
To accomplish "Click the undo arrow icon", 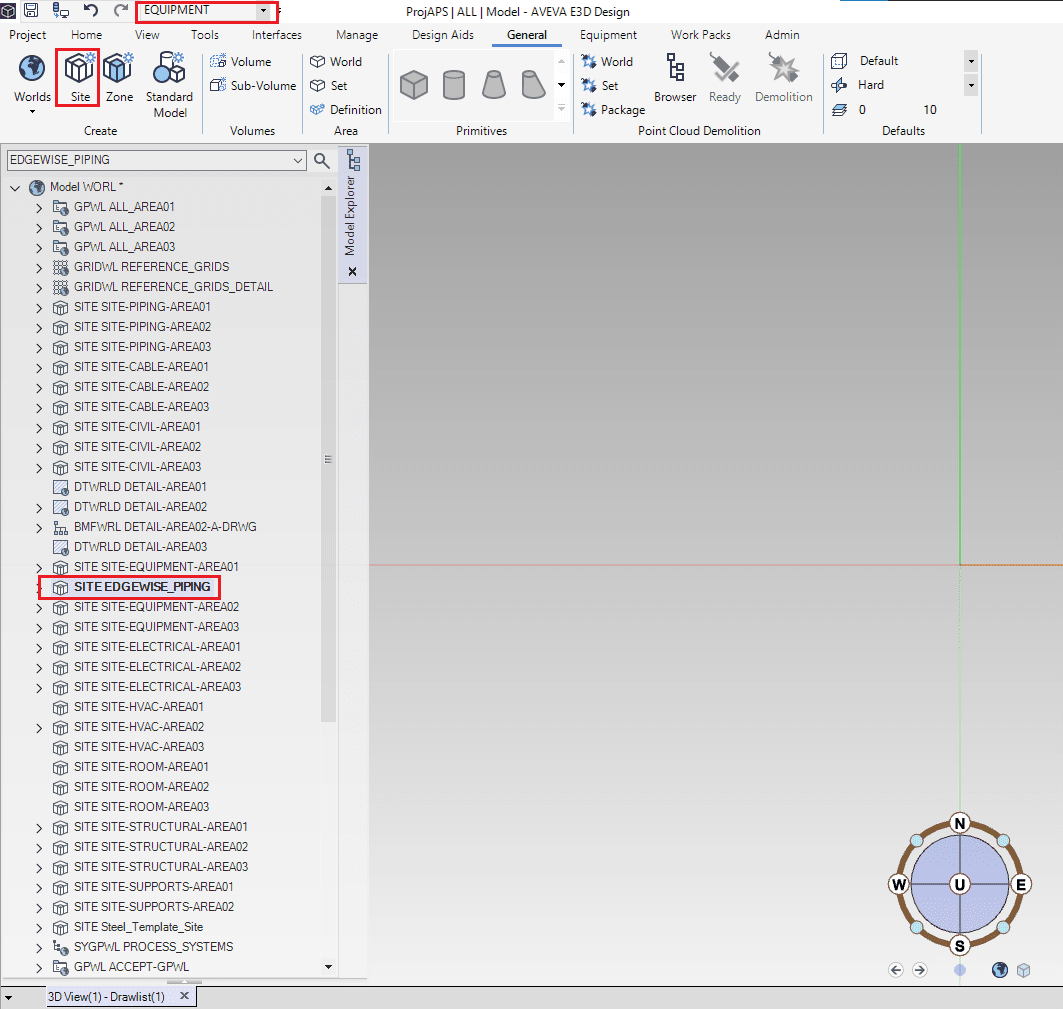I will (91, 10).
